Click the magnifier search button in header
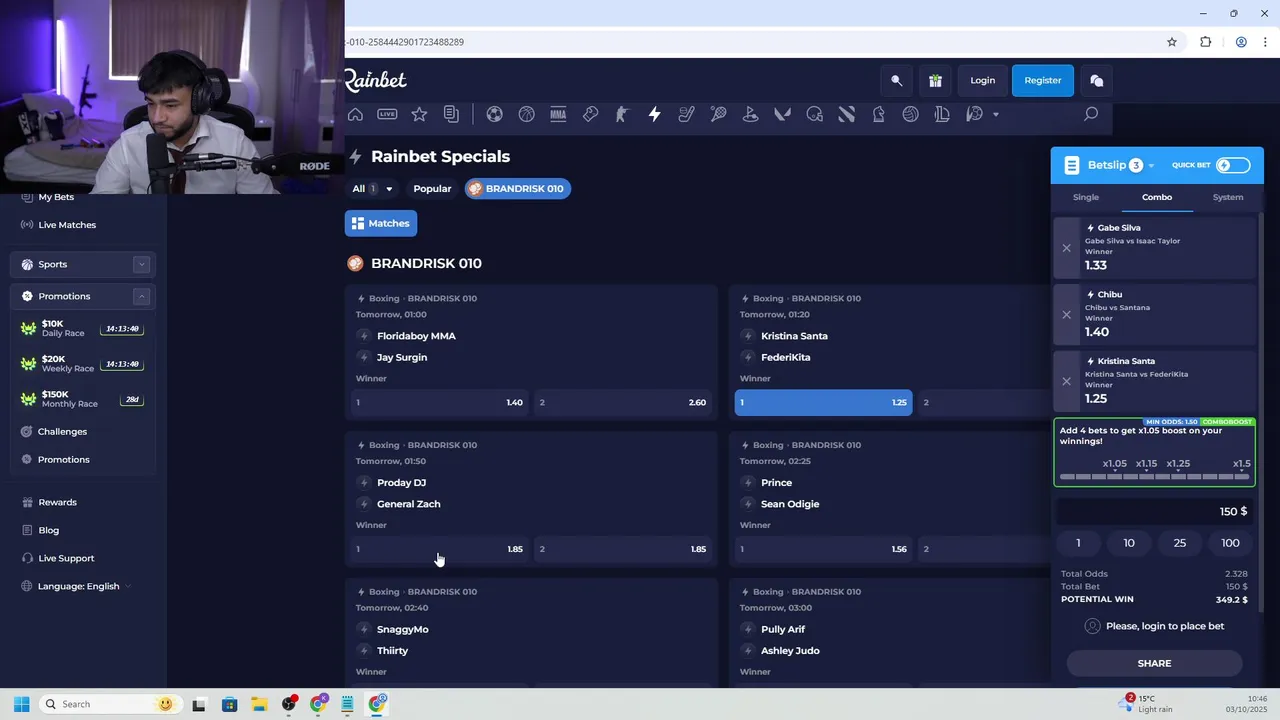The height and width of the screenshot is (720, 1280). 896,80
